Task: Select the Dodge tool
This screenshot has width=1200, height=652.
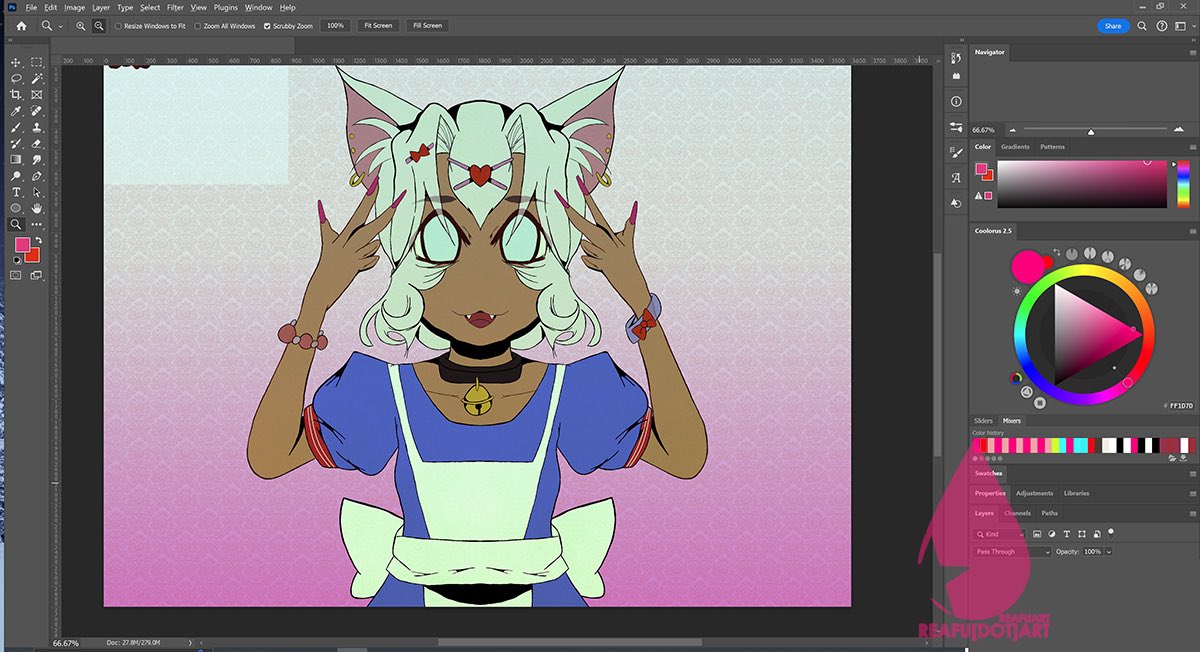Action: (16, 175)
